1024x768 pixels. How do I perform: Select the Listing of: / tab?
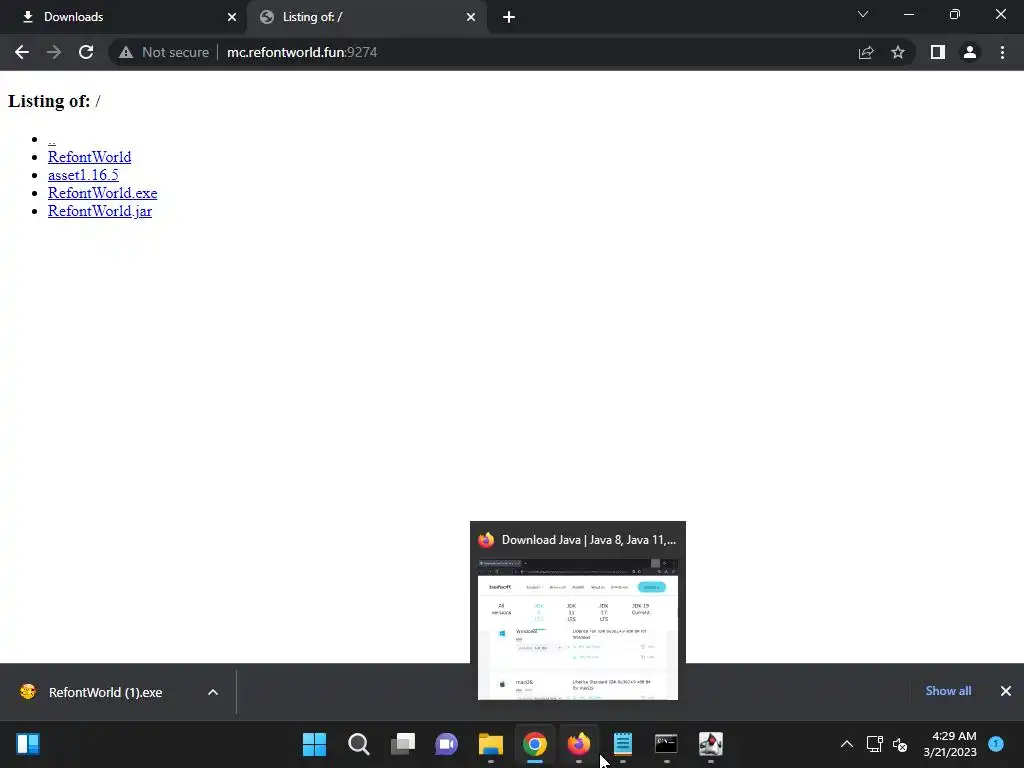coord(366,17)
